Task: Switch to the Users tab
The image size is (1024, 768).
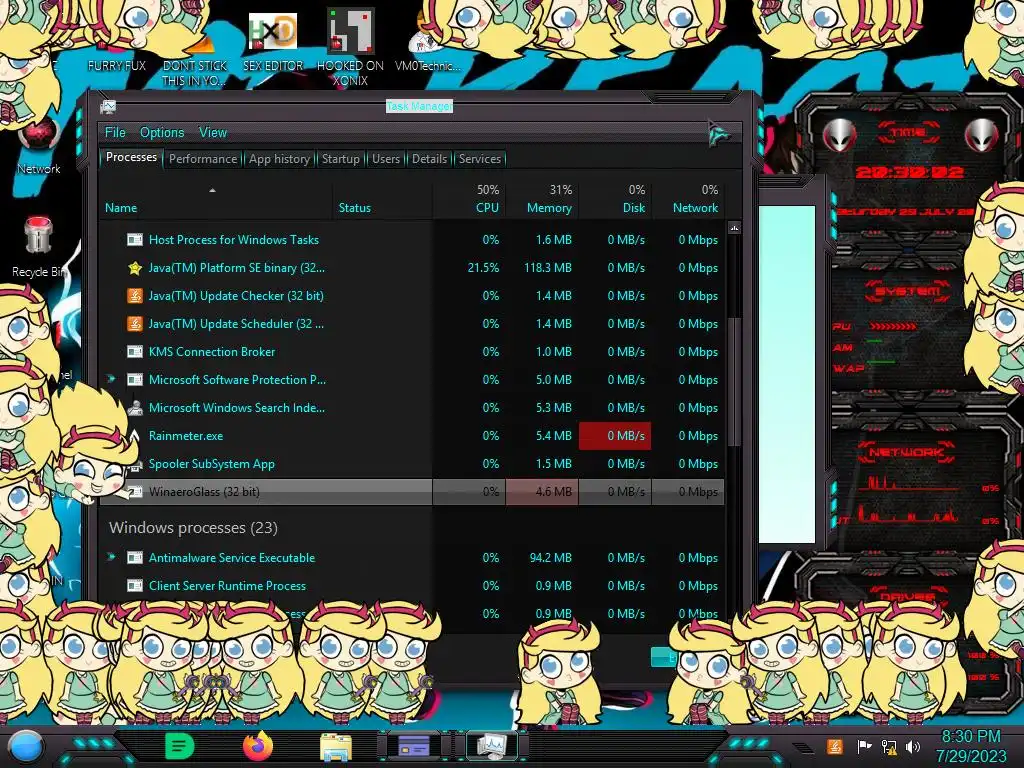Action: (x=385, y=159)
